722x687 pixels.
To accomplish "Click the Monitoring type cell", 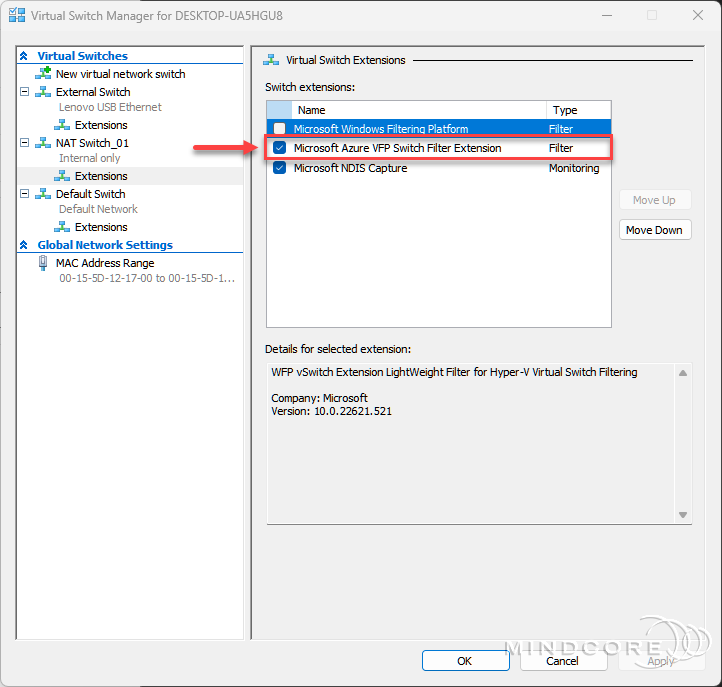I will [x=574, y=168].
